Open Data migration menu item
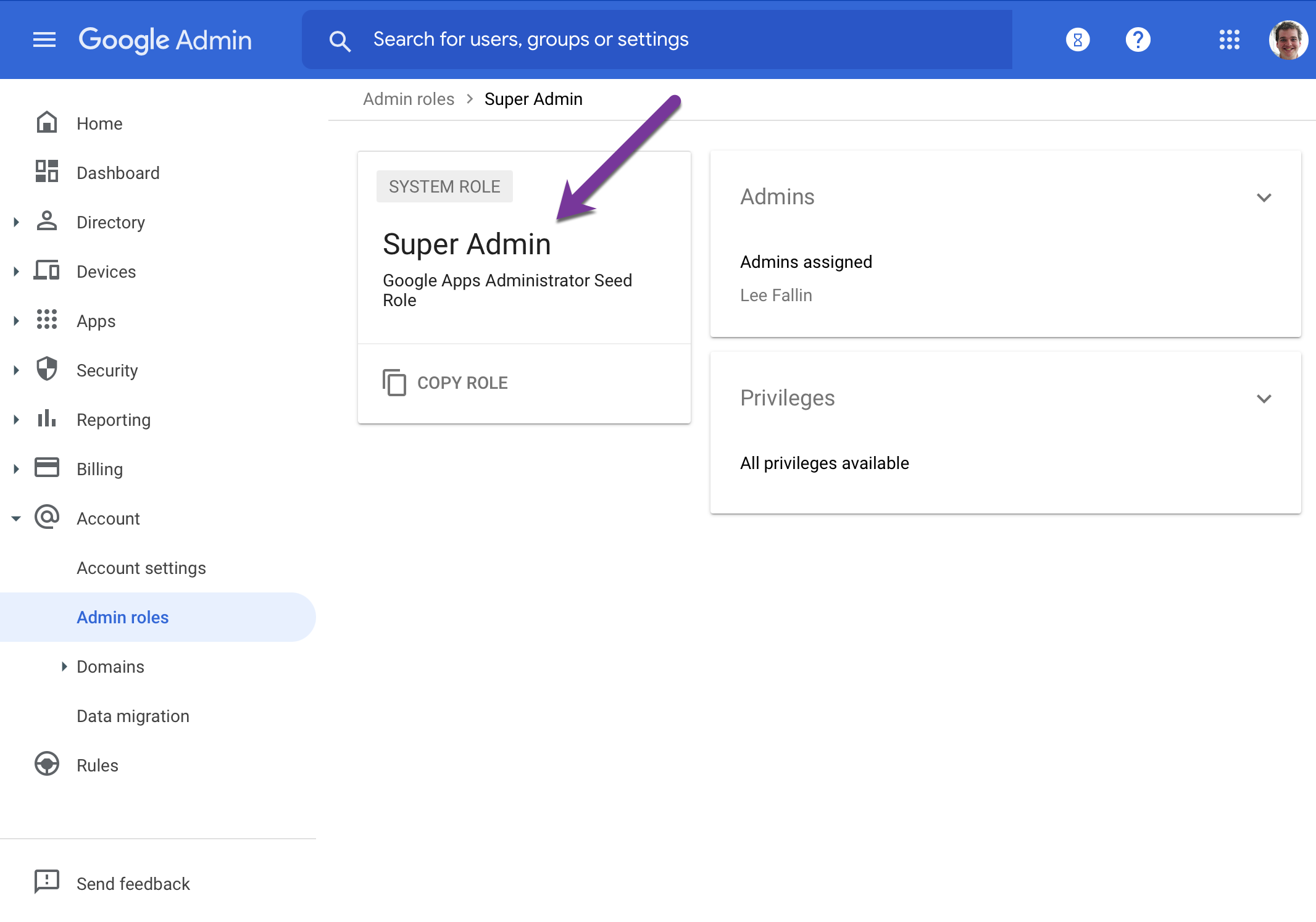1316x922 pixels. tap(133, 716)
